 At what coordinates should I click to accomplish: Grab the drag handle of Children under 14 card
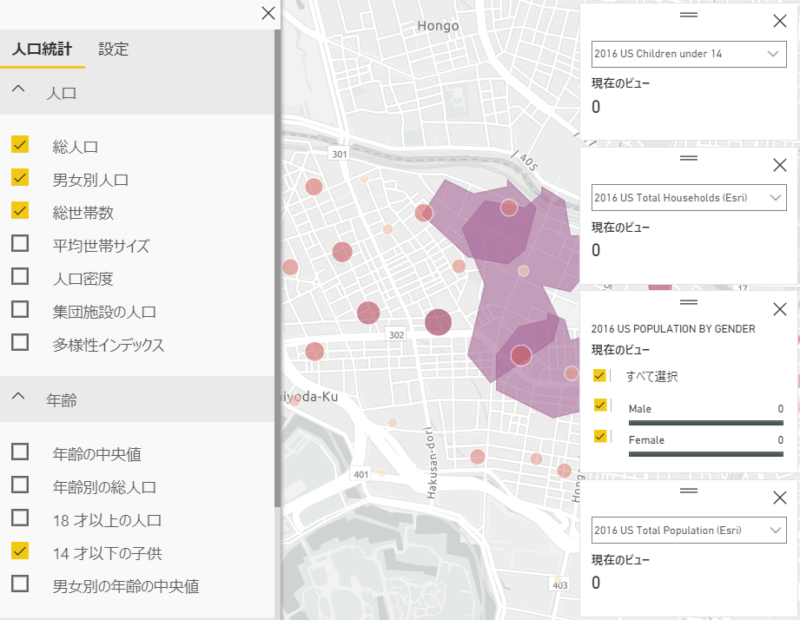pos(689,15)
